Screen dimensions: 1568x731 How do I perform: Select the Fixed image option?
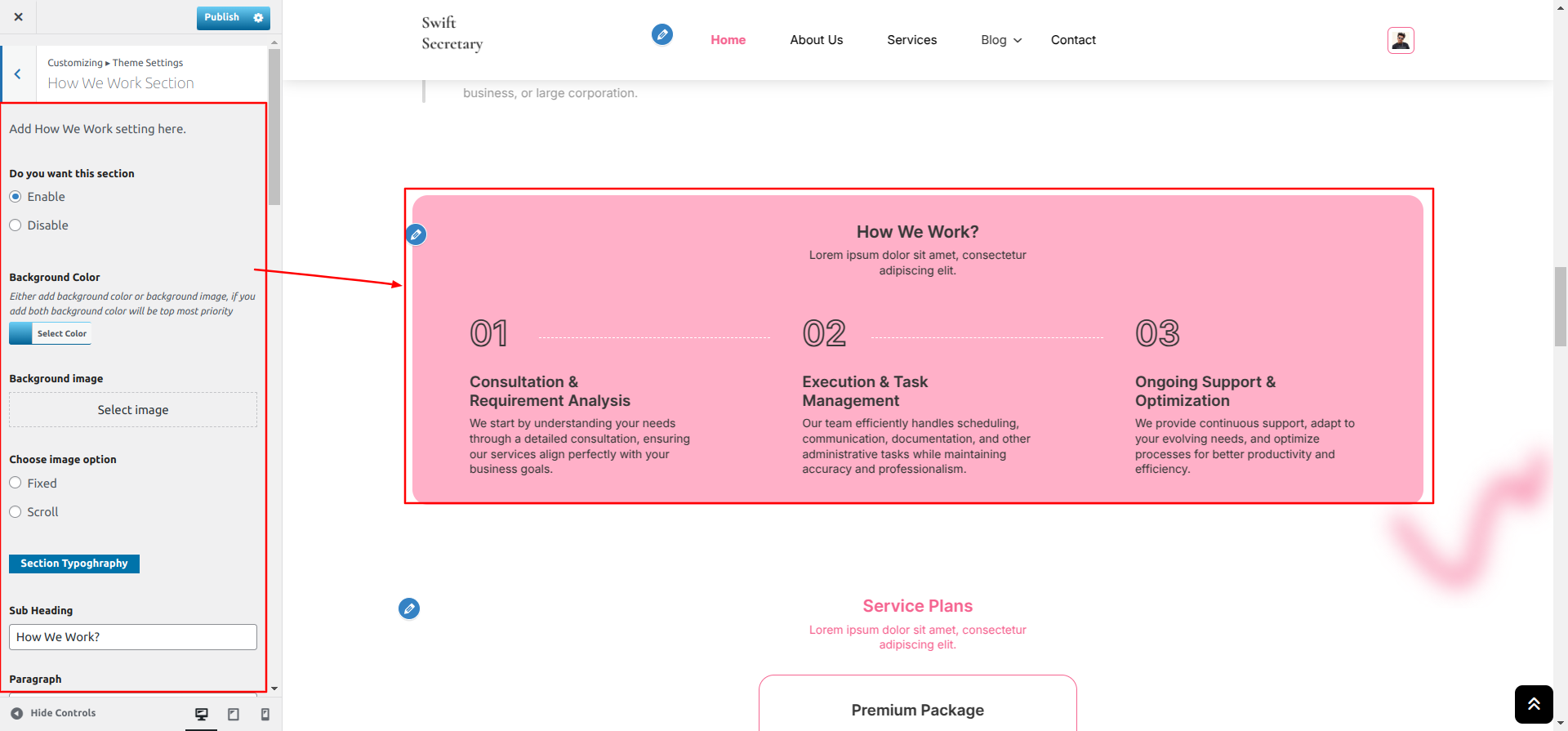coord(16,483)
